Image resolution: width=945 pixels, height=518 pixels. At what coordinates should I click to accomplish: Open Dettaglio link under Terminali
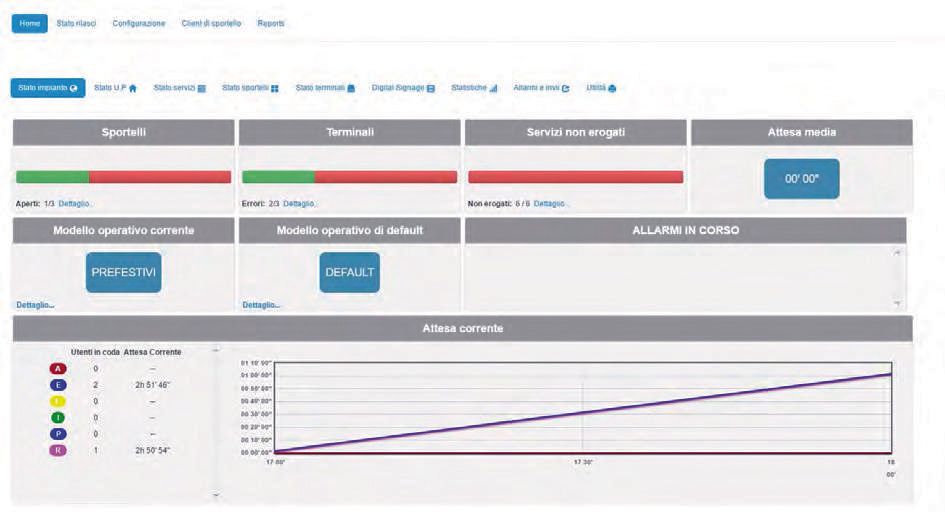(x=300, y=204)
